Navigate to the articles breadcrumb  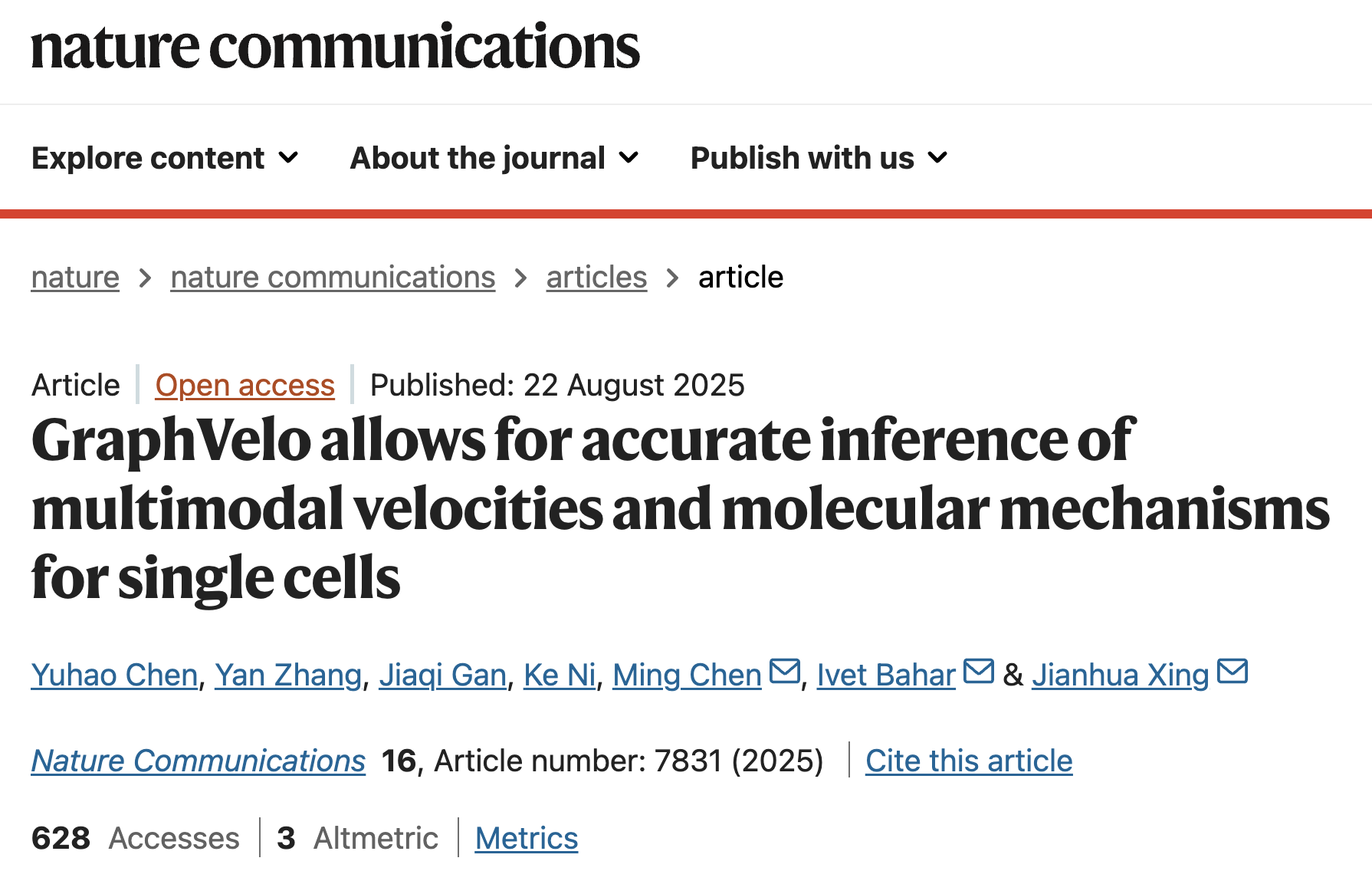[596, 278]
